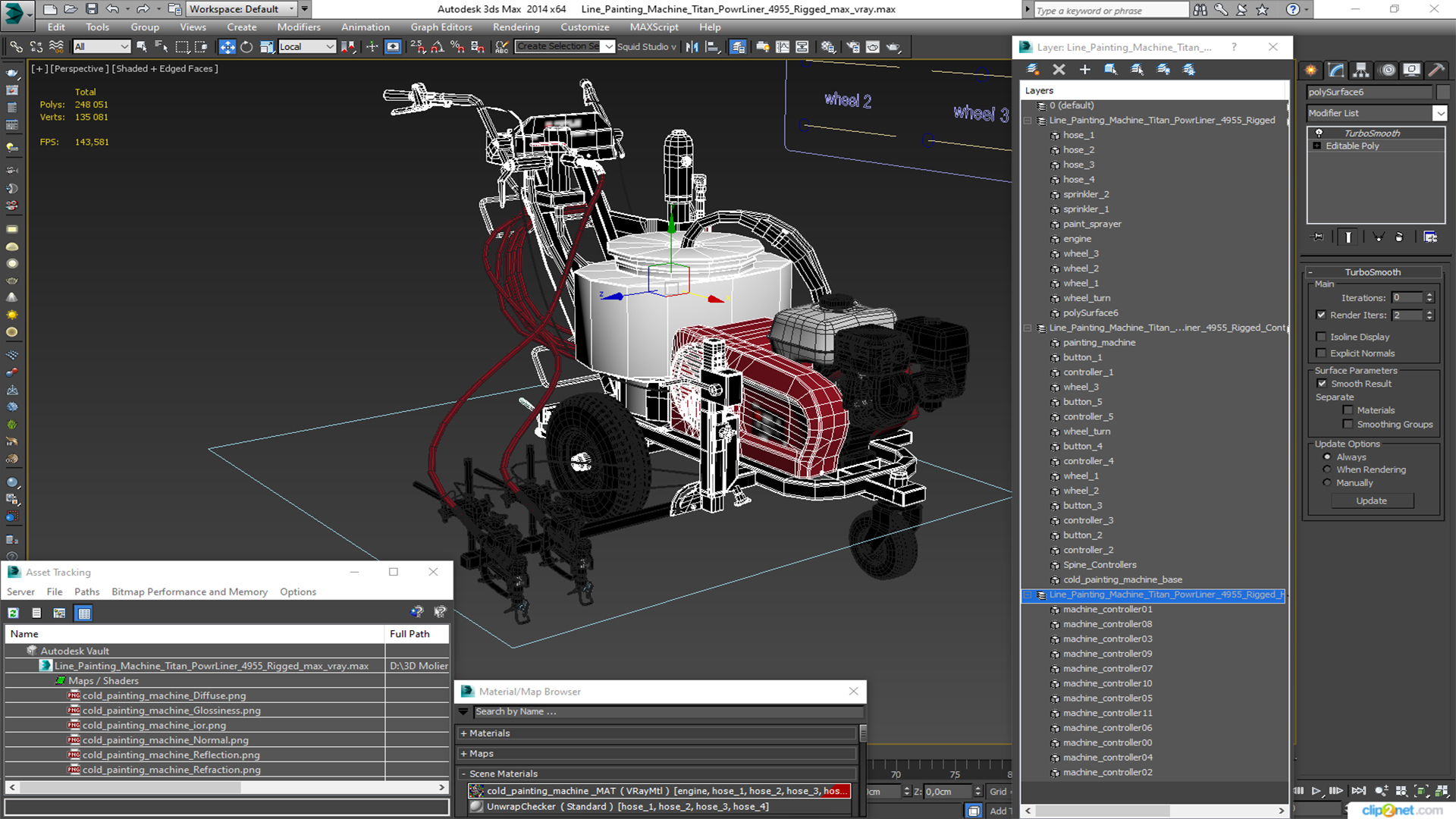1456x819 pixels.
Task: Toggle the Smooth Result checkbox
Action: point(1323,384)
